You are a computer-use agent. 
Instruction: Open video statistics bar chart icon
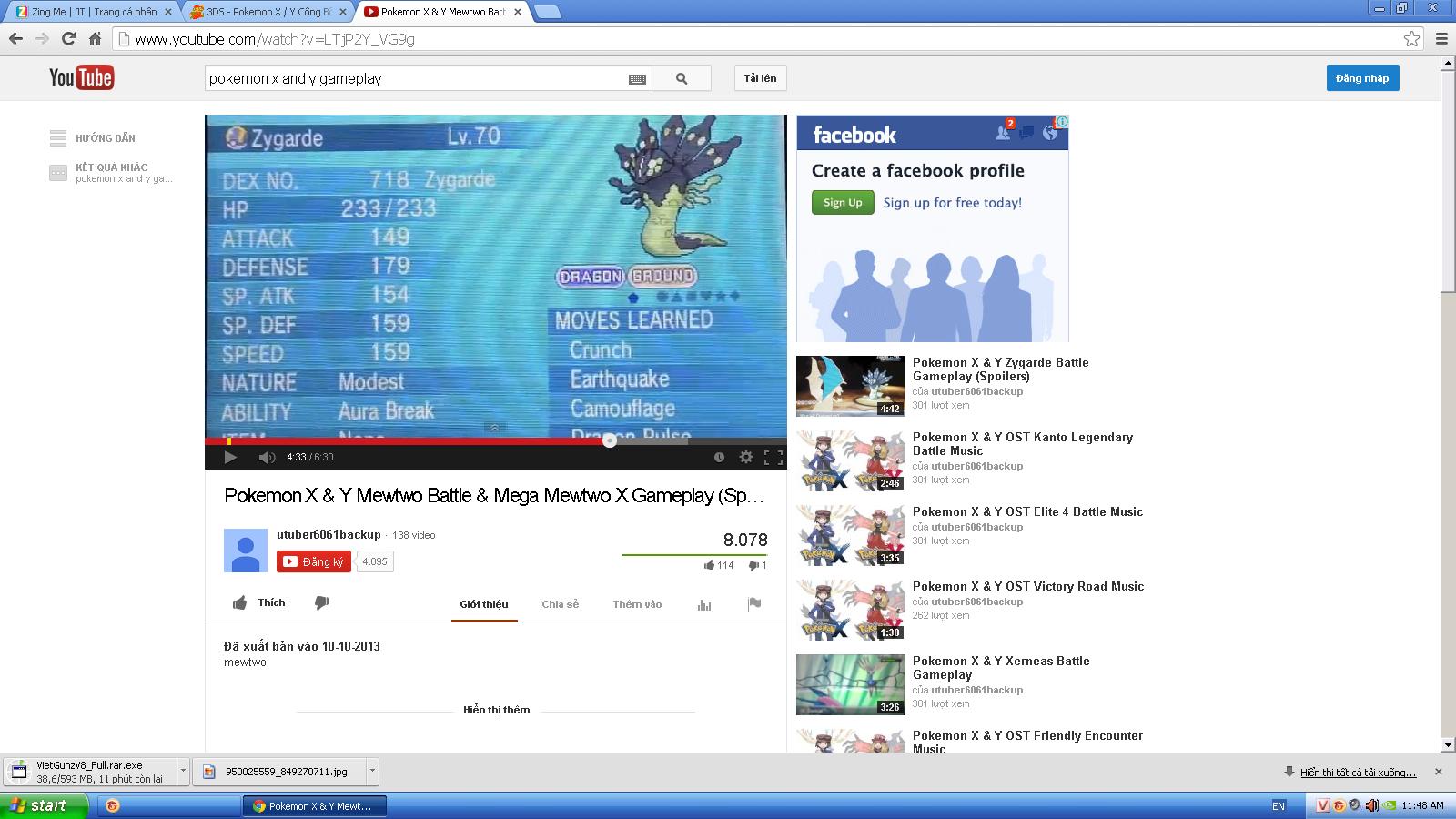704,604
